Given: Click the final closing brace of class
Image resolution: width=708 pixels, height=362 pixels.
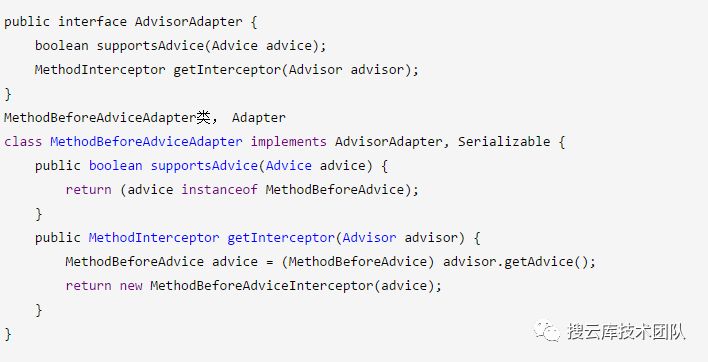Looking at the screenshot, I should (x=8, y=334).
